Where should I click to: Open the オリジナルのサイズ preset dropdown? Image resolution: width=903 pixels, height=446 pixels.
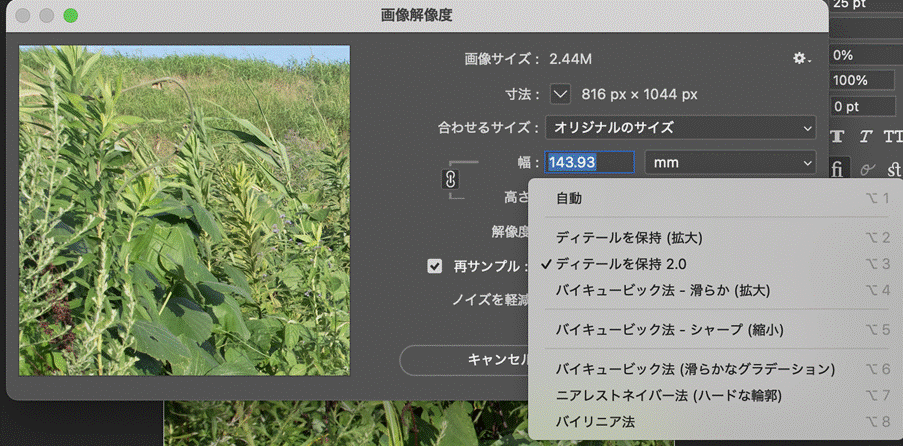[x=681, y=128]
